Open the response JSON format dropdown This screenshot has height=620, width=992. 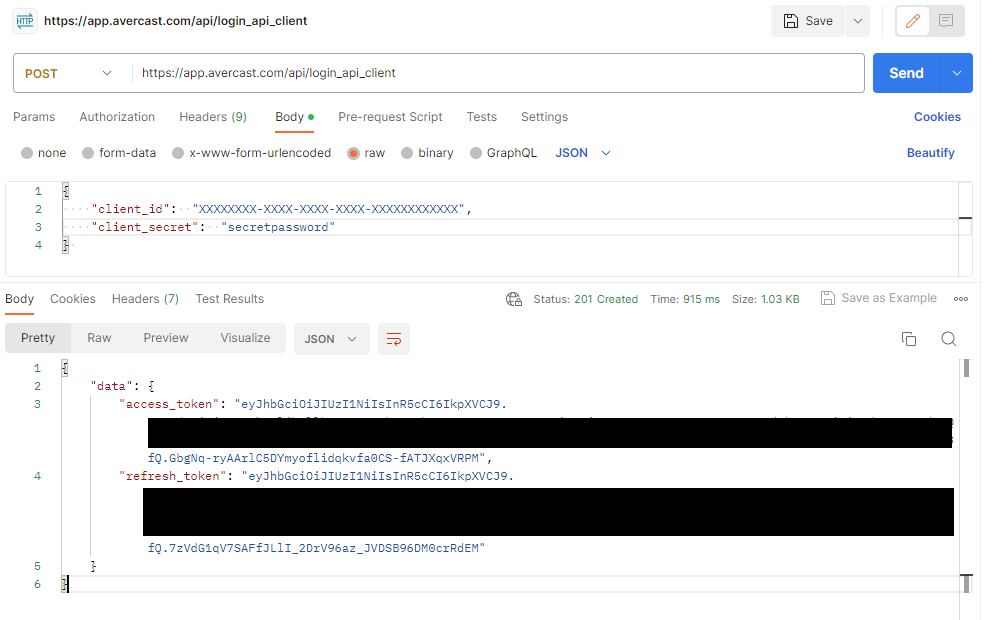tap(332, 339)
